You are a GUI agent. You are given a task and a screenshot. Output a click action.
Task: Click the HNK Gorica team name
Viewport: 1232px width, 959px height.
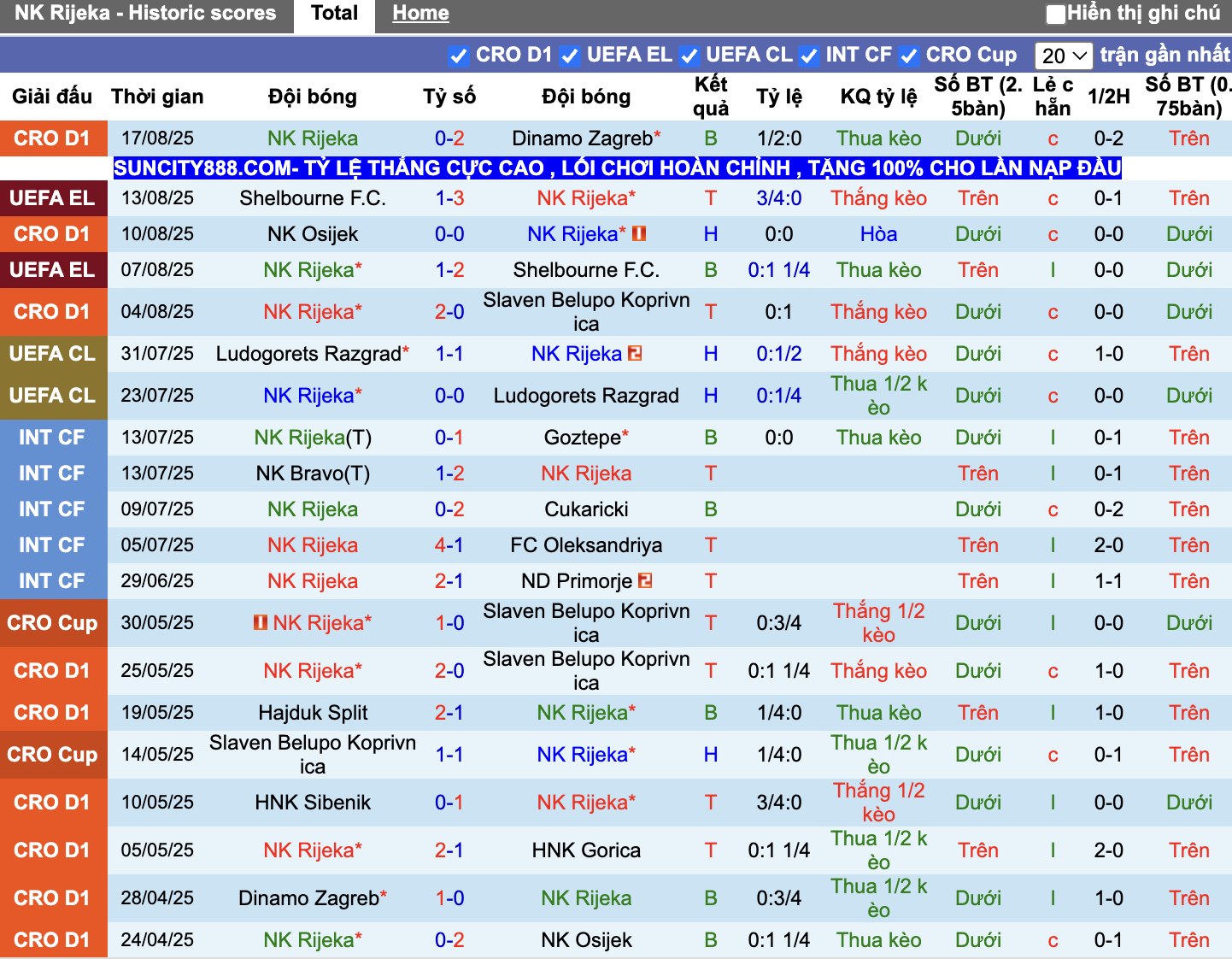pos(586,850)
